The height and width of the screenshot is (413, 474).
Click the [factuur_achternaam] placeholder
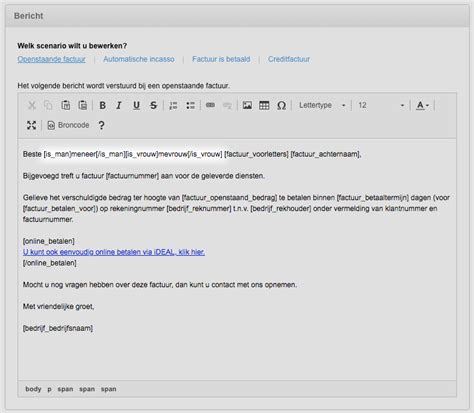pyautogui.click(x=326, y=154)
